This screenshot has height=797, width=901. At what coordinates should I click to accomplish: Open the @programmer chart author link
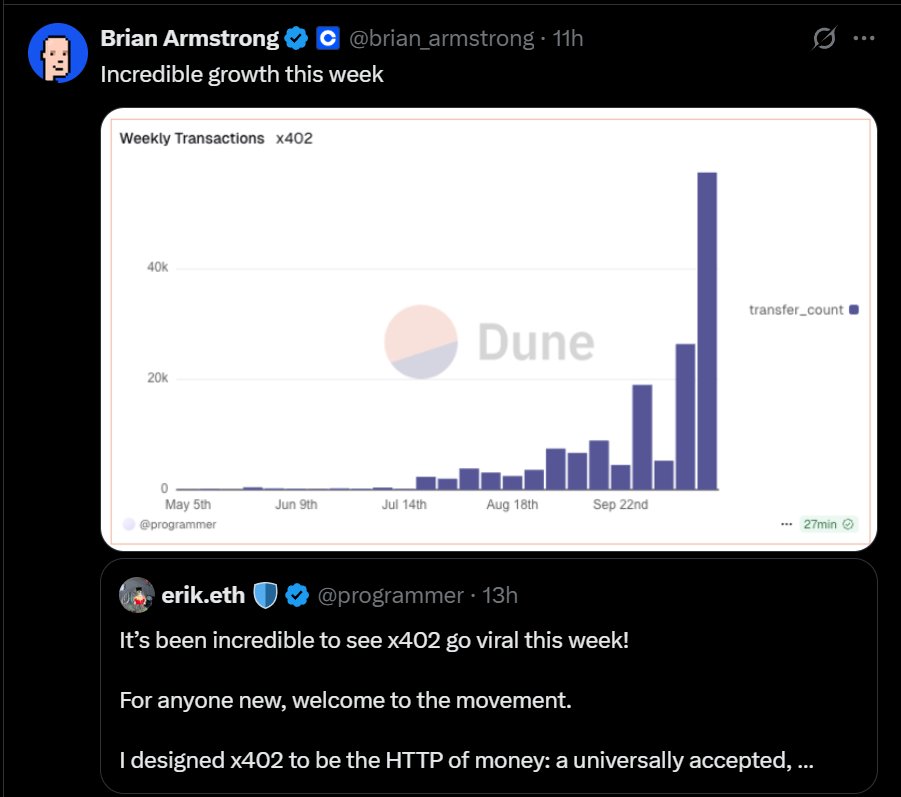[170, 524]
